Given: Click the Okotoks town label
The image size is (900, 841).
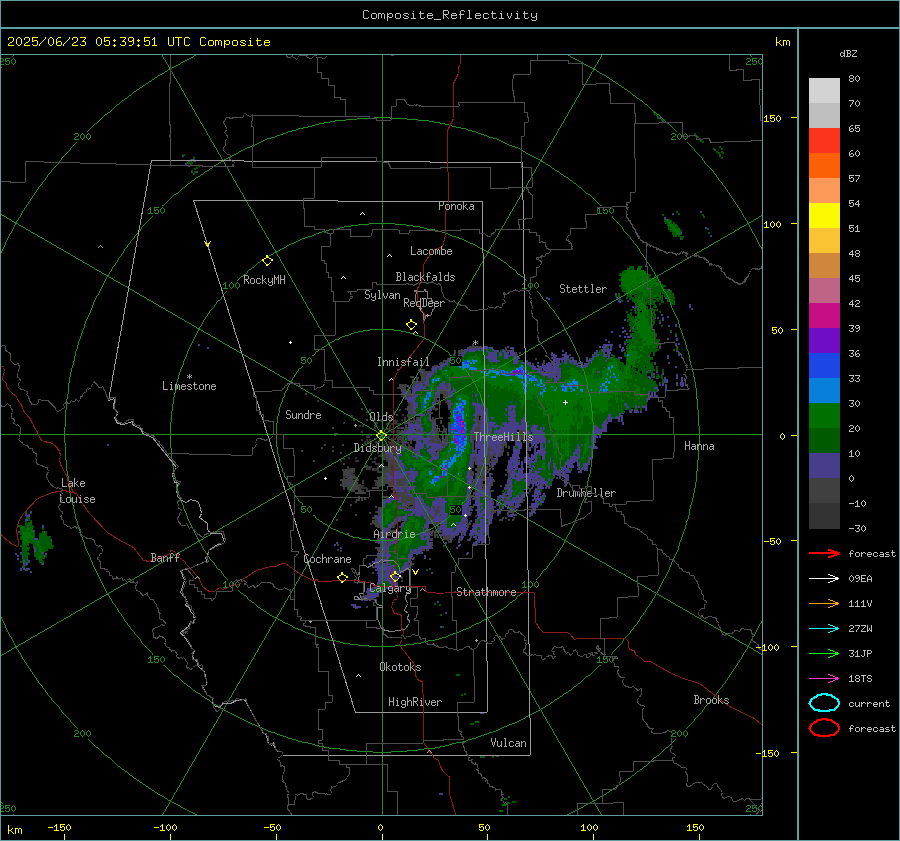Looking at the screenshot, I should (x=400, y=667).
